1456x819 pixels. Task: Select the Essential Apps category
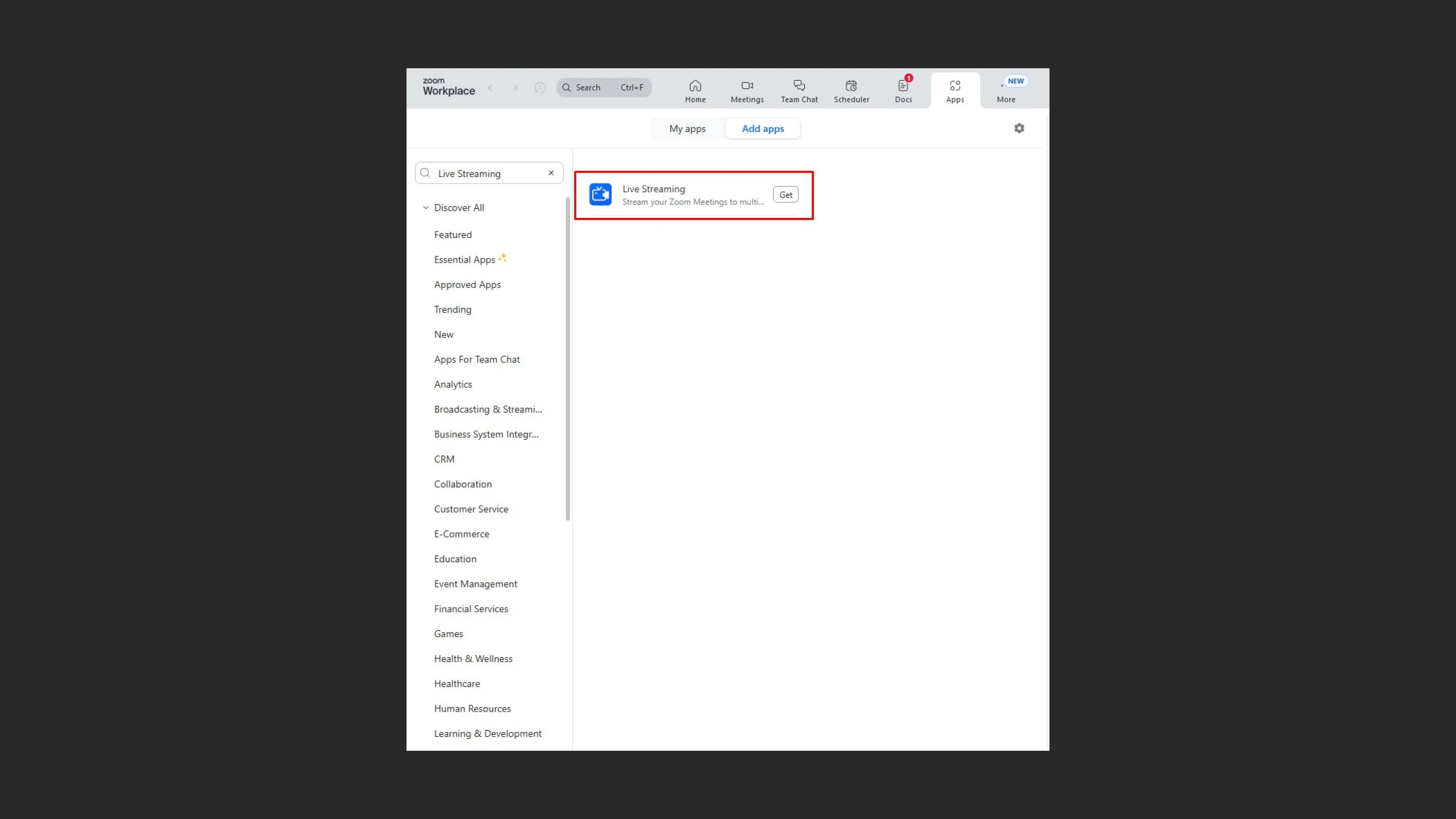464,259
